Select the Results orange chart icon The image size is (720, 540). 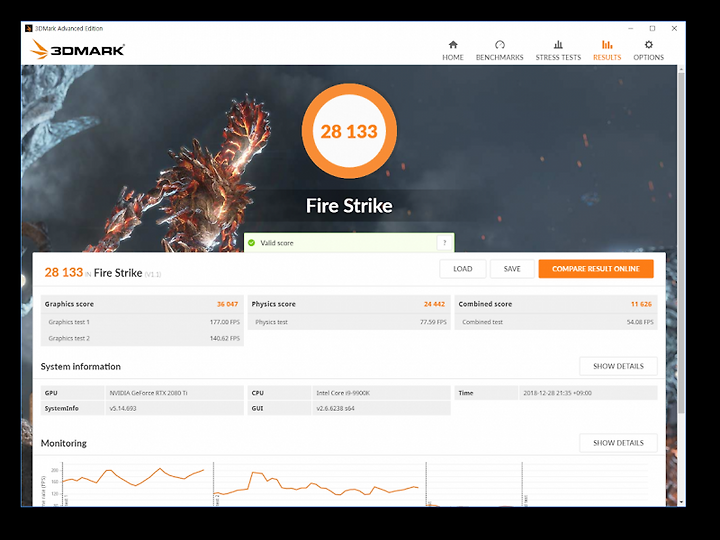[x=607, y=45]
